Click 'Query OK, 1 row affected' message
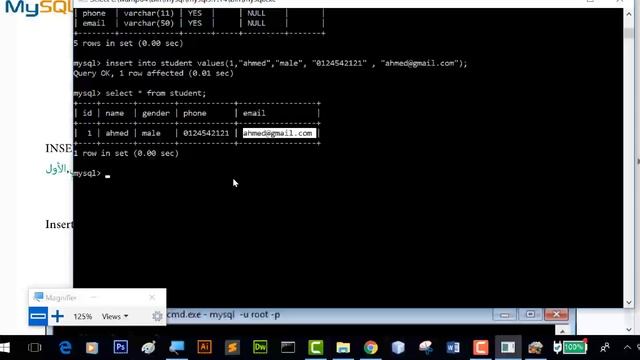Image resolution: width=640 pixels, height=360 pixels. 153,73
